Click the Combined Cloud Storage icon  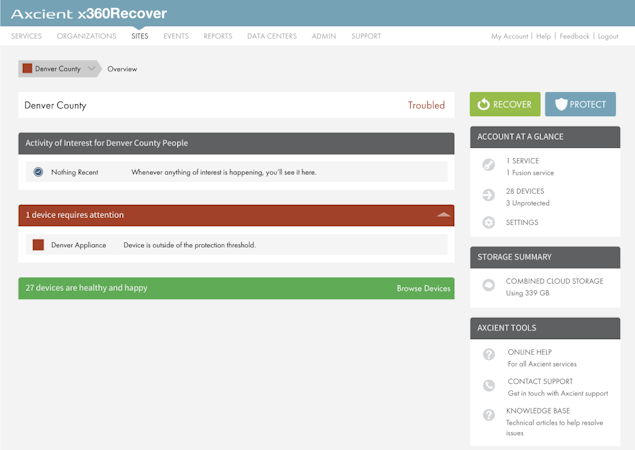pos(488,285)
